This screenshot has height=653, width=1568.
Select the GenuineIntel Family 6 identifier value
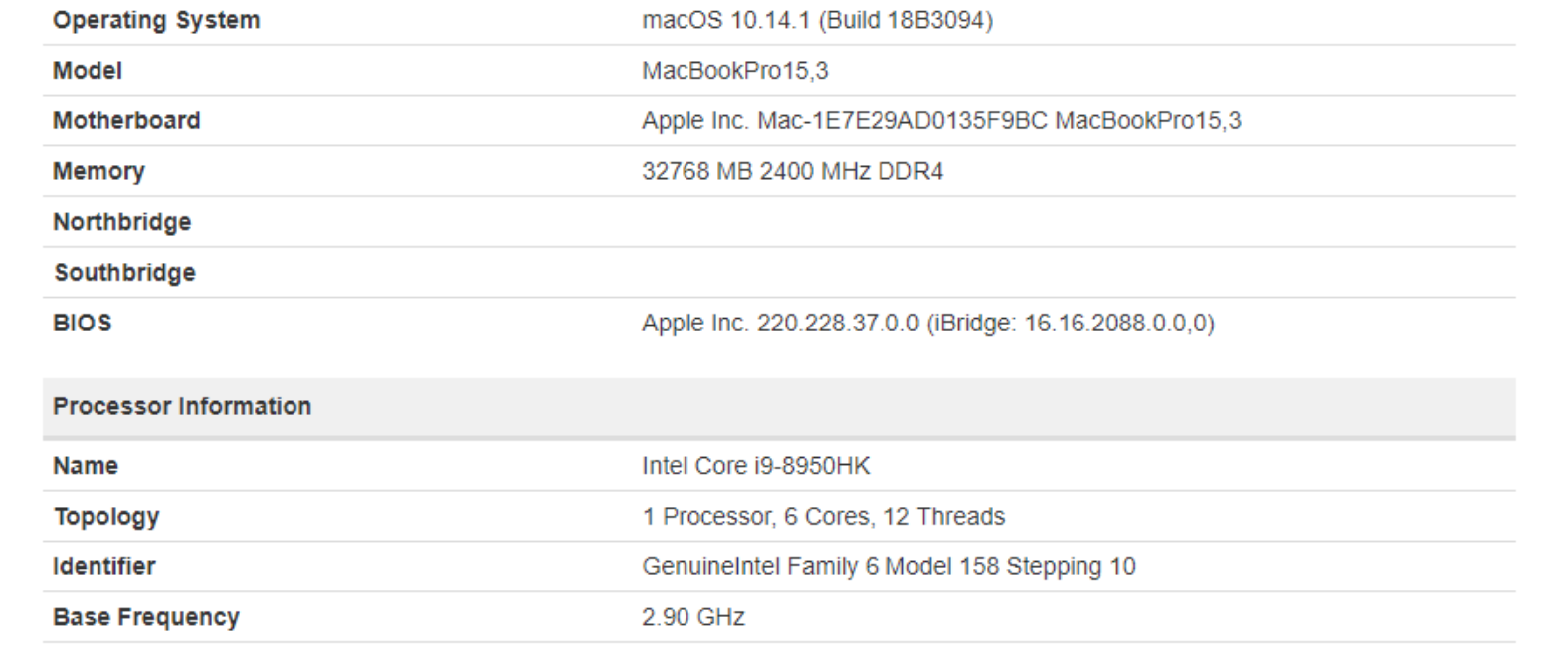click(888, 567)
